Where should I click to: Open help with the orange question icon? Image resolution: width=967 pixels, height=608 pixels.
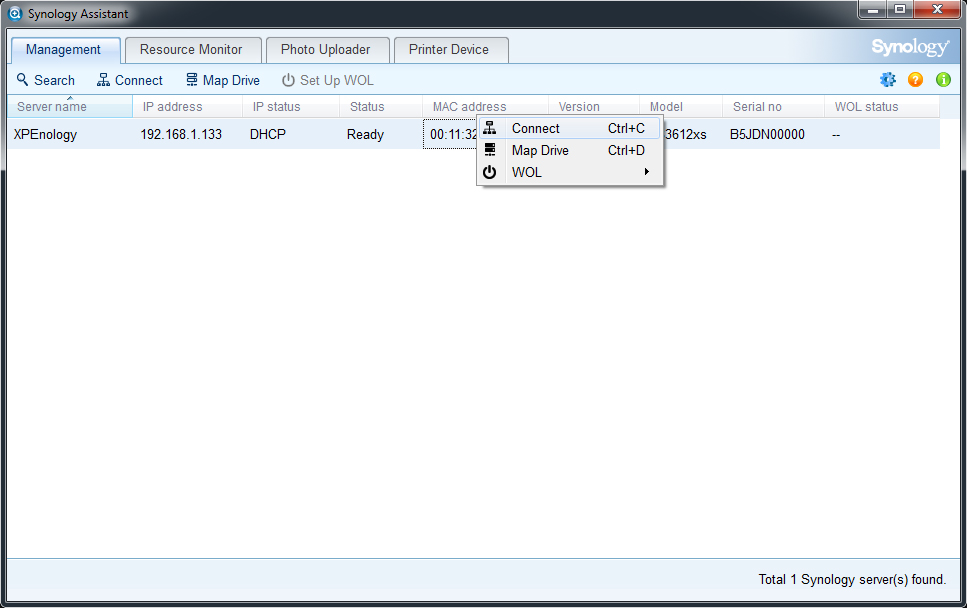pos(915,80)
